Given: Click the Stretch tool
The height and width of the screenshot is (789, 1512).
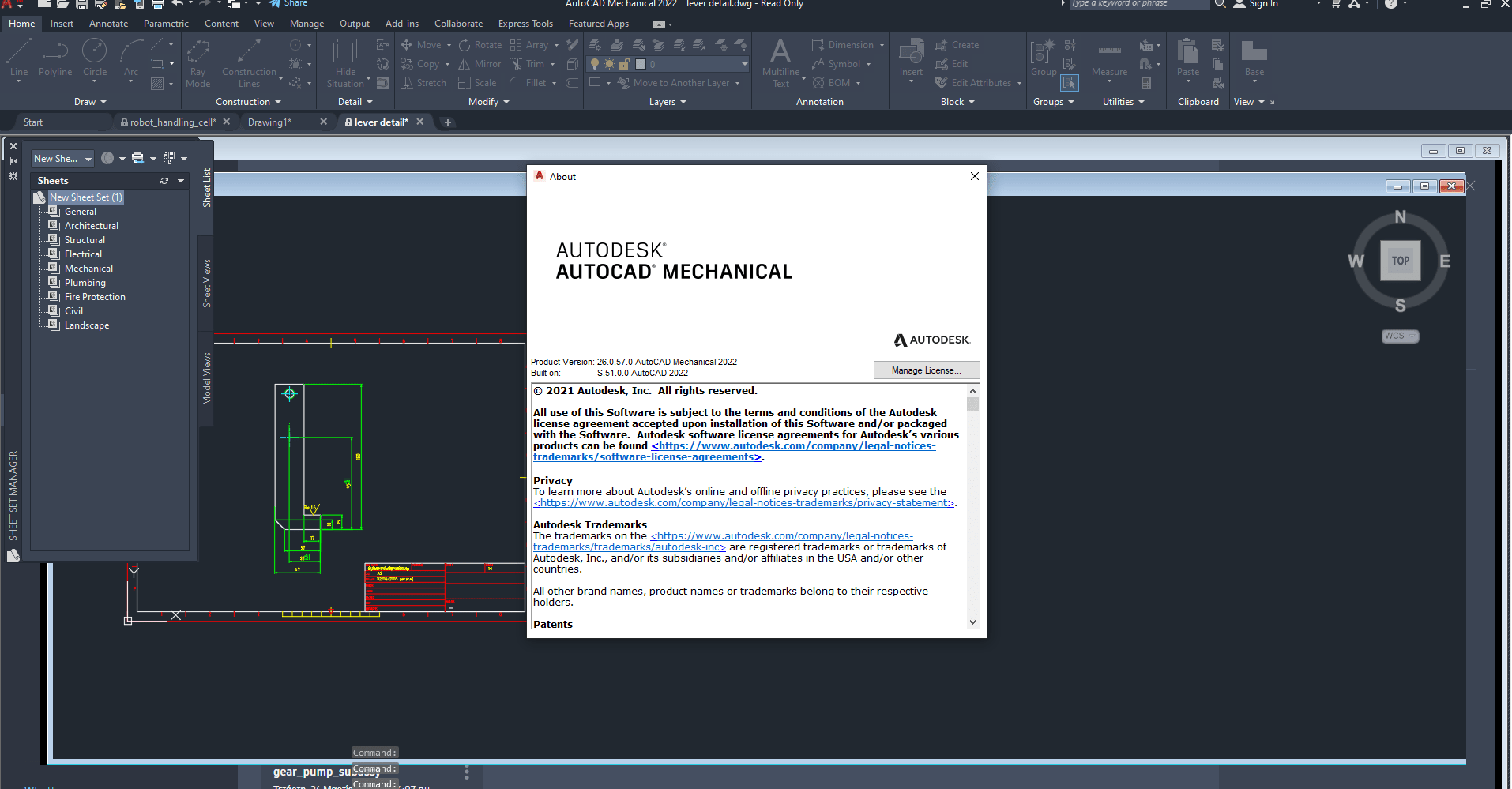Looking at the screenshot, I should [x=423, y=83].
